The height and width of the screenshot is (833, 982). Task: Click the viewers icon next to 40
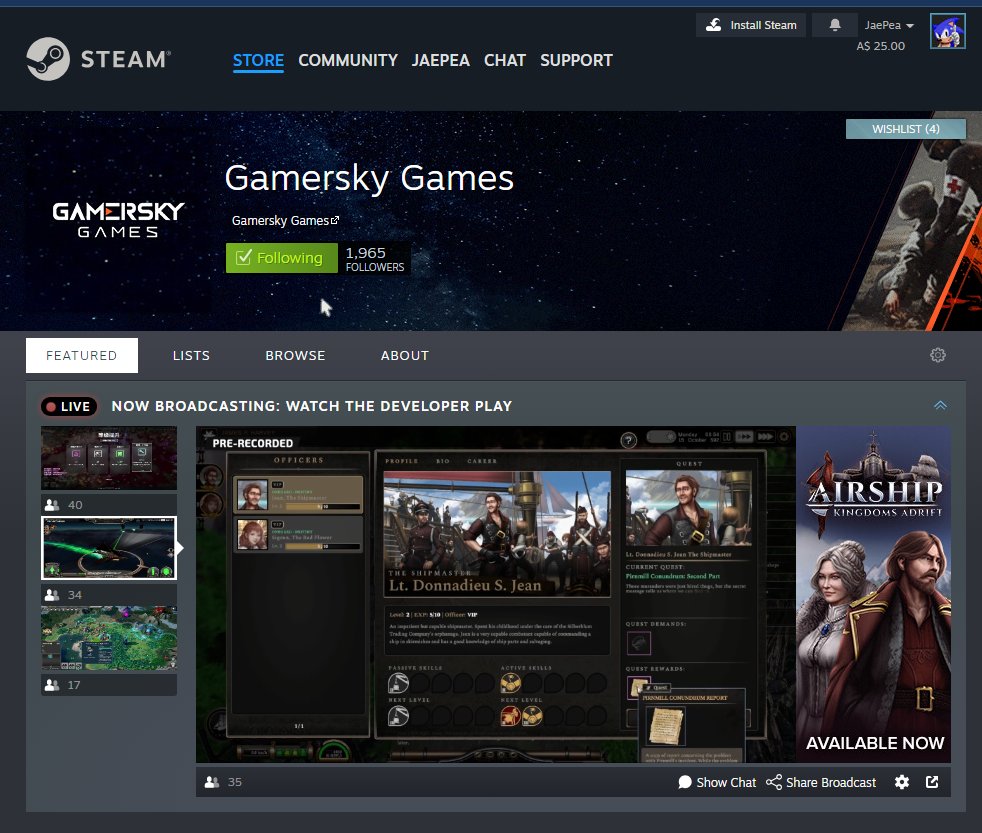[52, 505]
